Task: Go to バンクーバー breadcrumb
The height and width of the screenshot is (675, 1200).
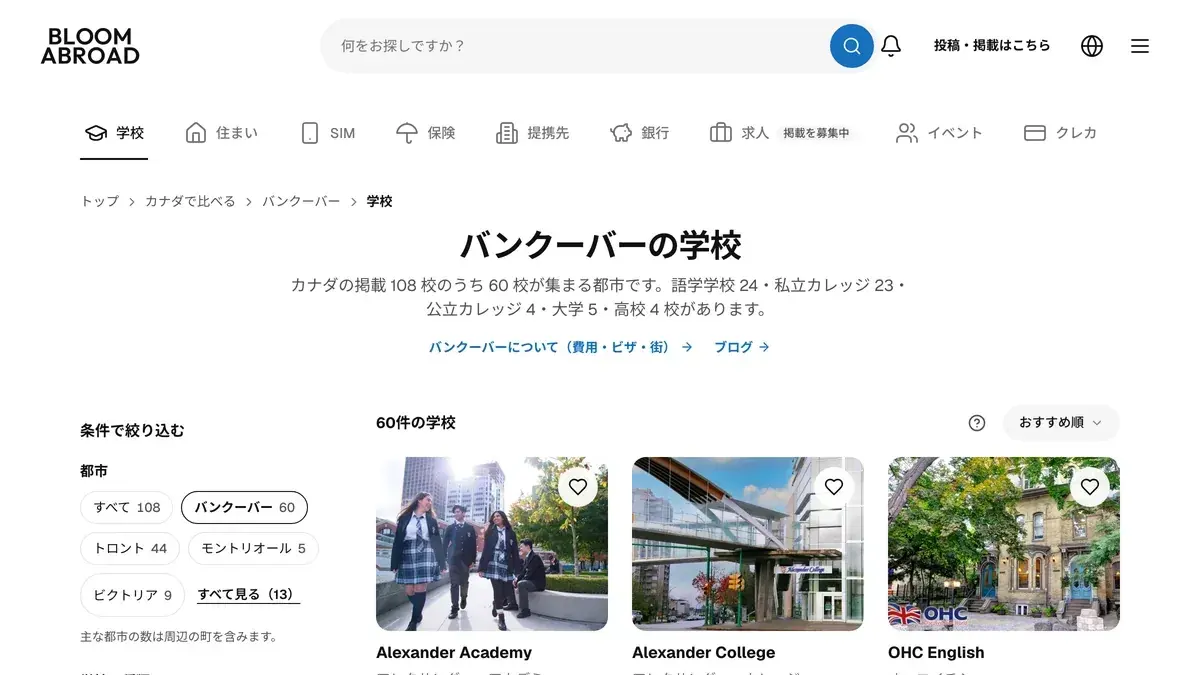Action: [x=301, y=201]
